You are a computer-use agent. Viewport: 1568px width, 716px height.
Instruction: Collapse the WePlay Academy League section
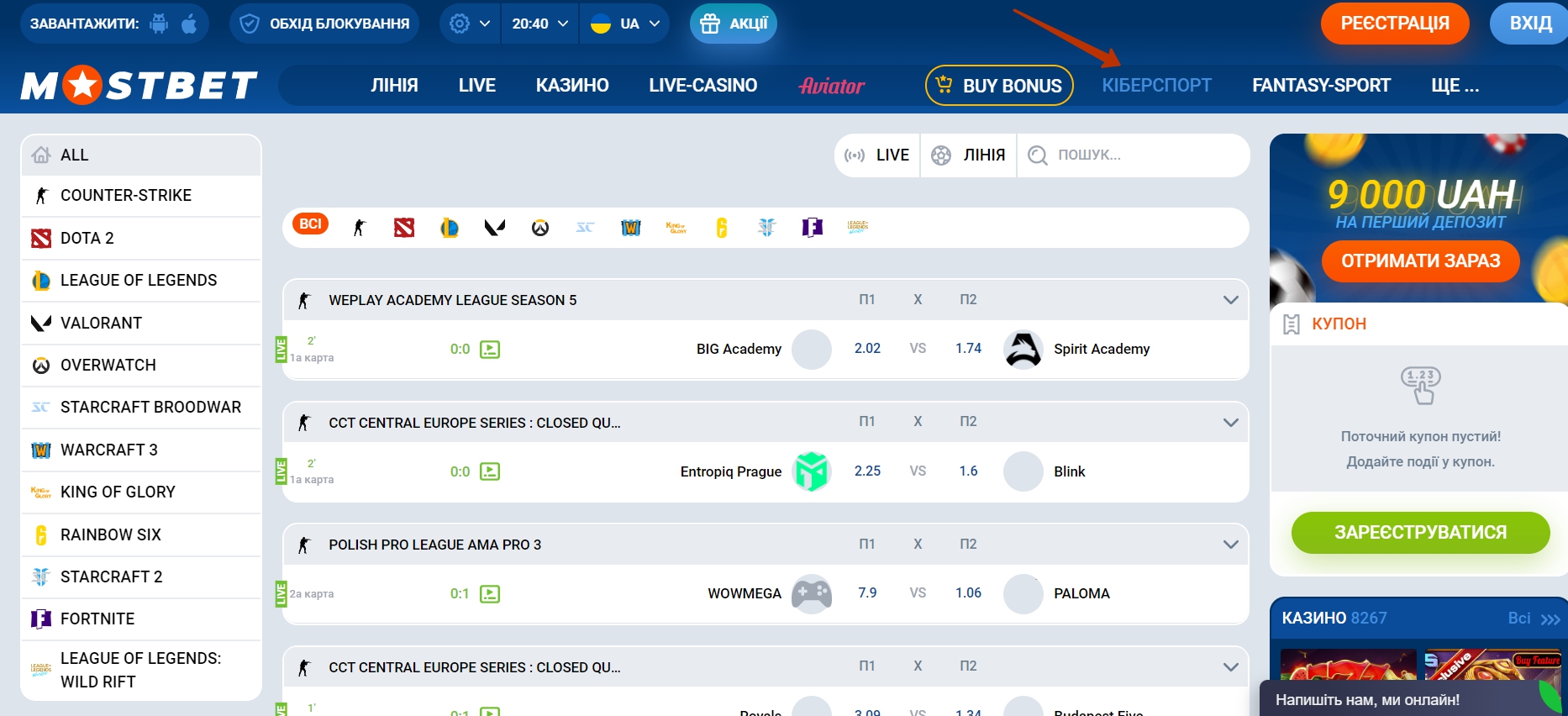click(1230, 300)
